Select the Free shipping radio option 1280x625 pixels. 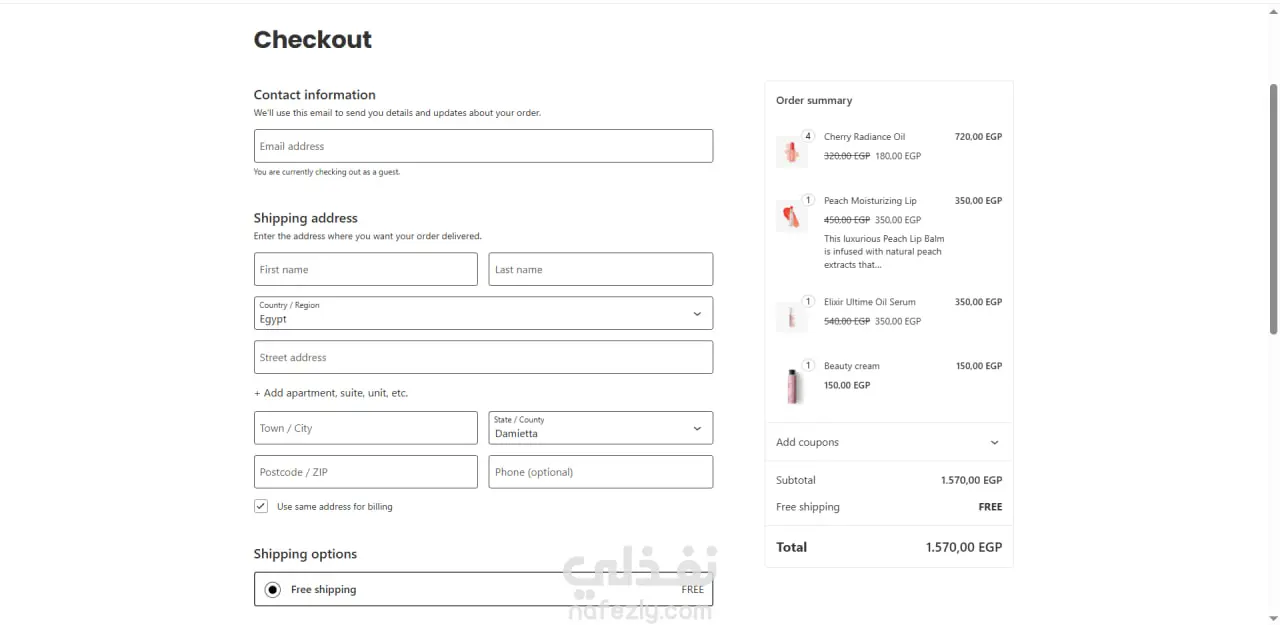(x=273, y=590)
